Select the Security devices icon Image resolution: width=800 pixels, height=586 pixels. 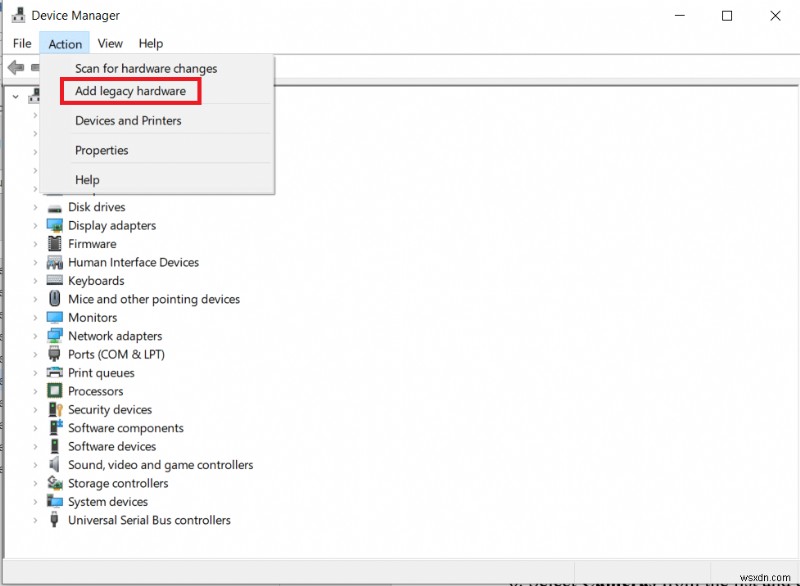tap(53, 409)
